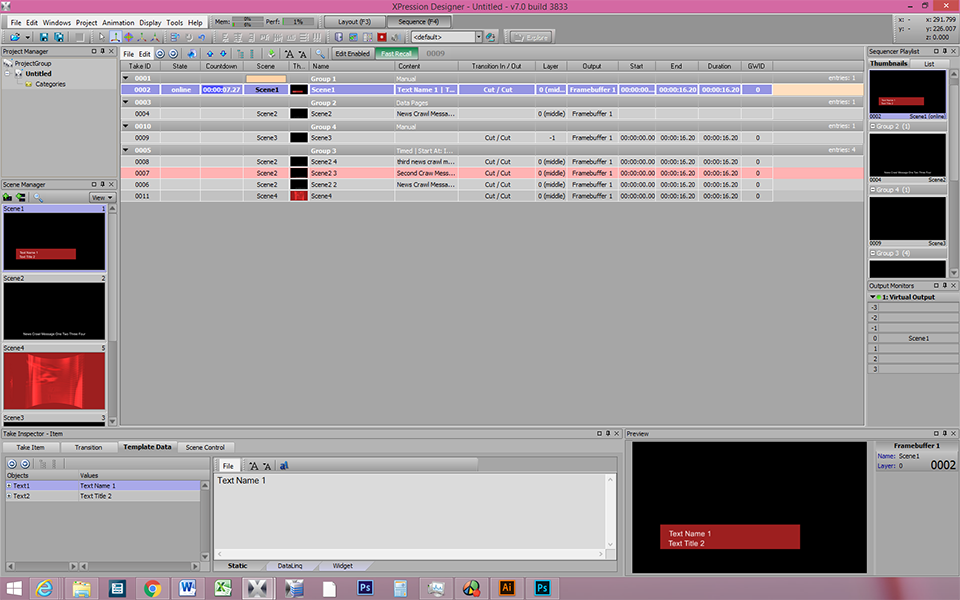The image size is (960, 600).
Task: Click the magnifier search icon in sequencer toolbar
Action: (319, 53)
